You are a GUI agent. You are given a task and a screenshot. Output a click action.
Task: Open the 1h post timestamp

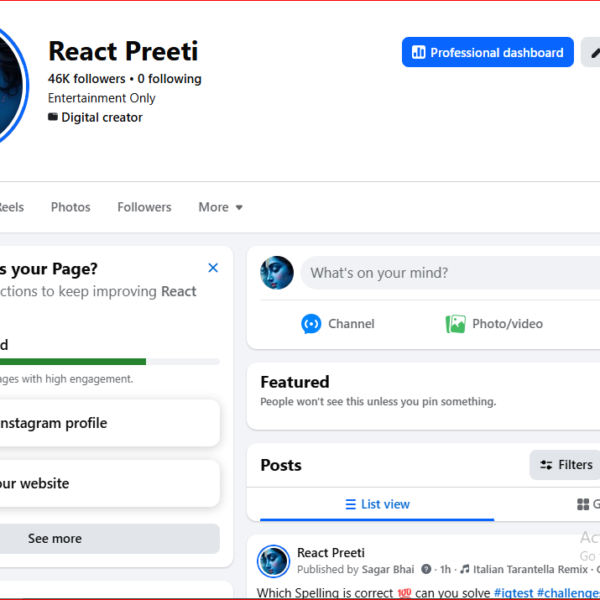(x=445, y=569)
